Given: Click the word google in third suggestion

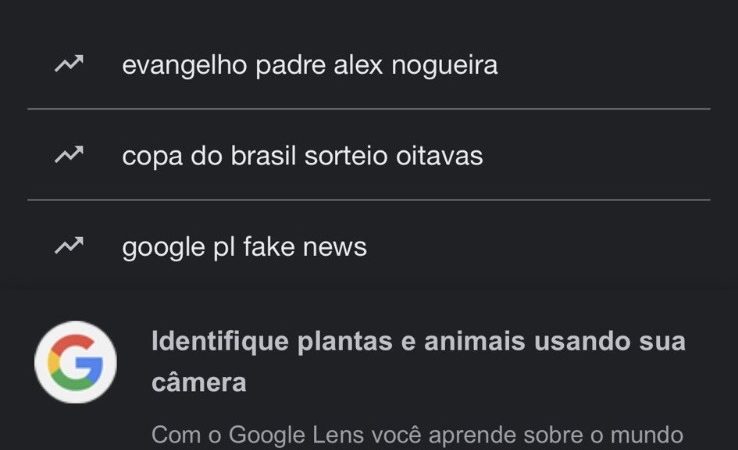Looking at the screenshot, I should pos(163,248).
